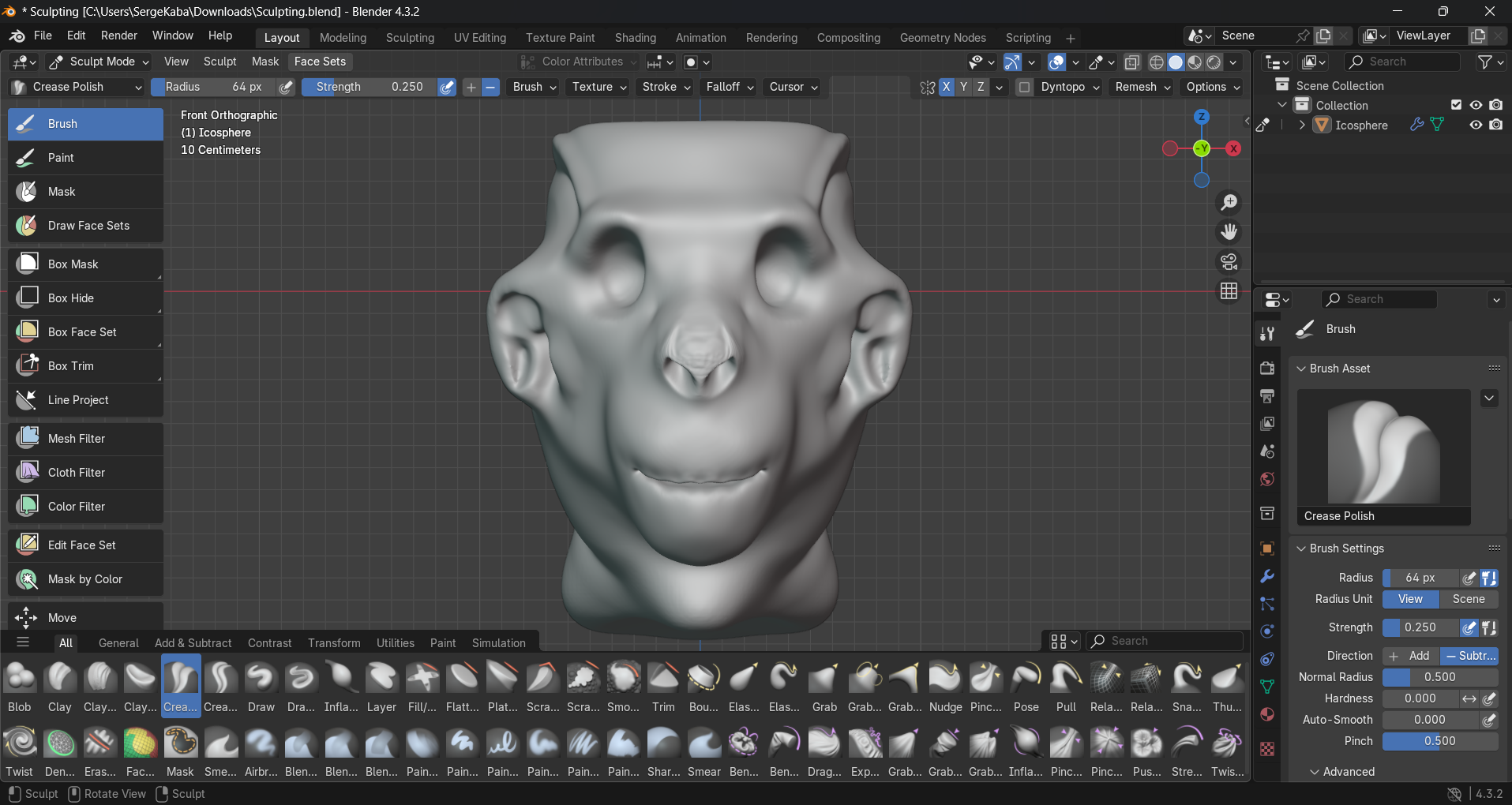This screenshot has height=805, width=1512.
Task: Adjust the Pinch slider in Brush Settings
Action: (x=1439, y=741)
